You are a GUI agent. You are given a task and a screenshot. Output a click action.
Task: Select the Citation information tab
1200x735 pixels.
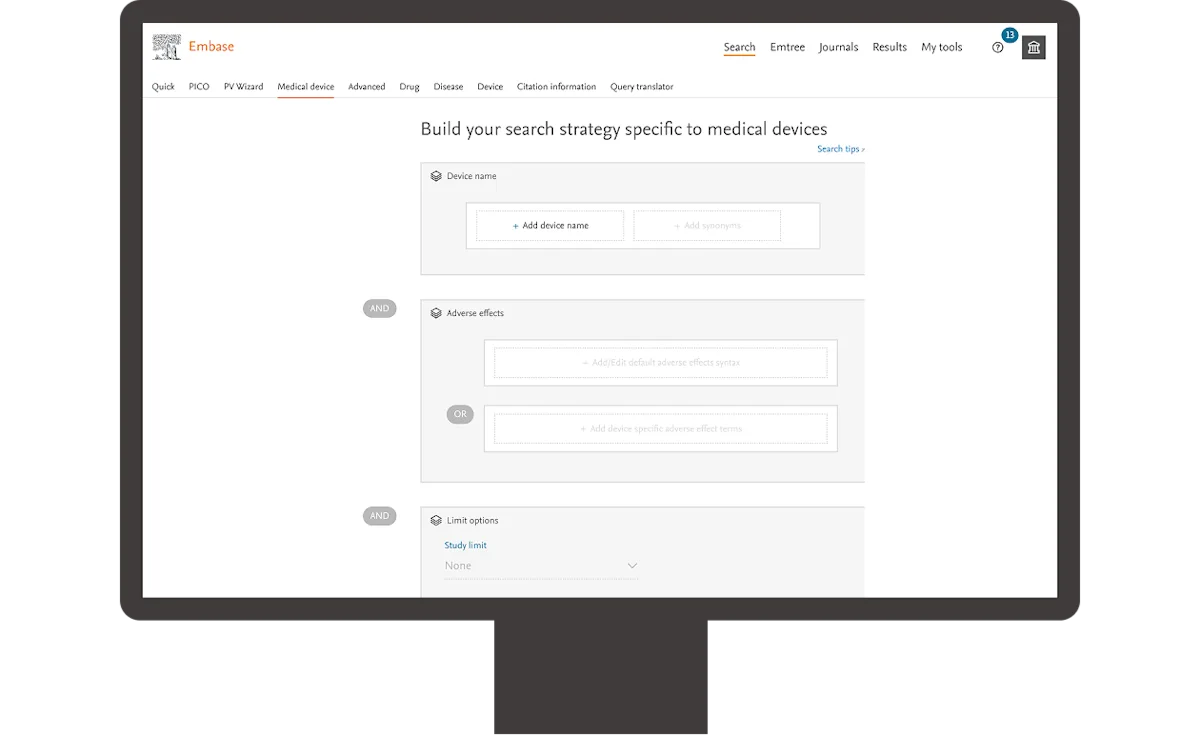click(x=557, y=87)
